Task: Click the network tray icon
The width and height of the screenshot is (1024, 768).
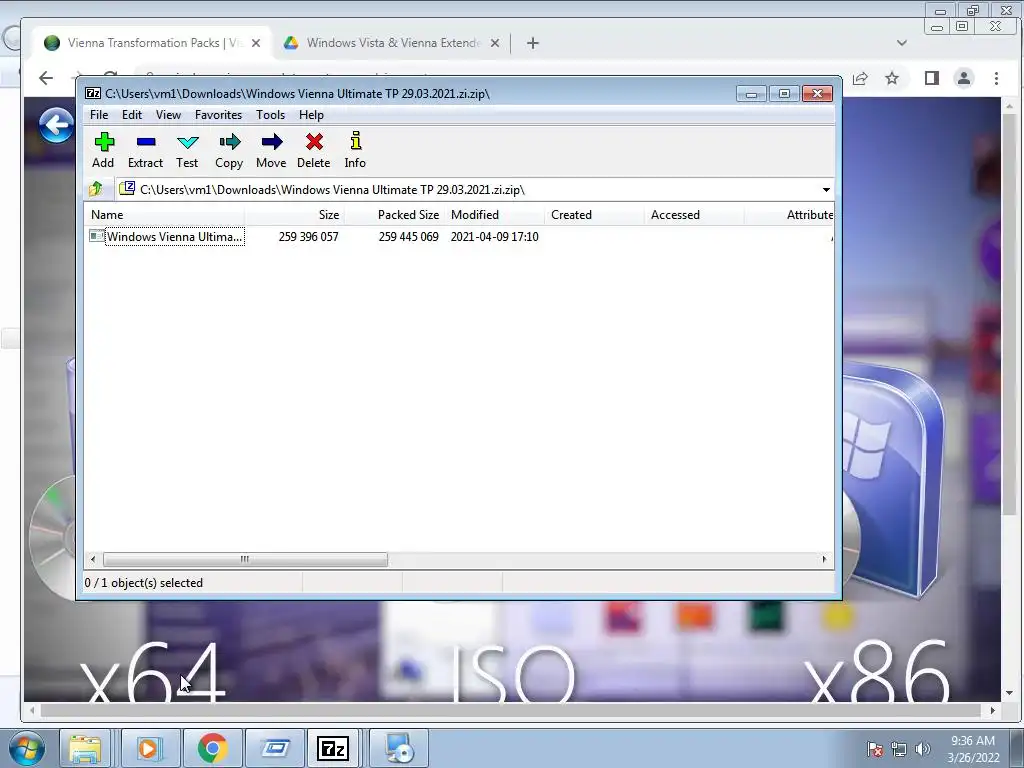Action: [899, 749]
